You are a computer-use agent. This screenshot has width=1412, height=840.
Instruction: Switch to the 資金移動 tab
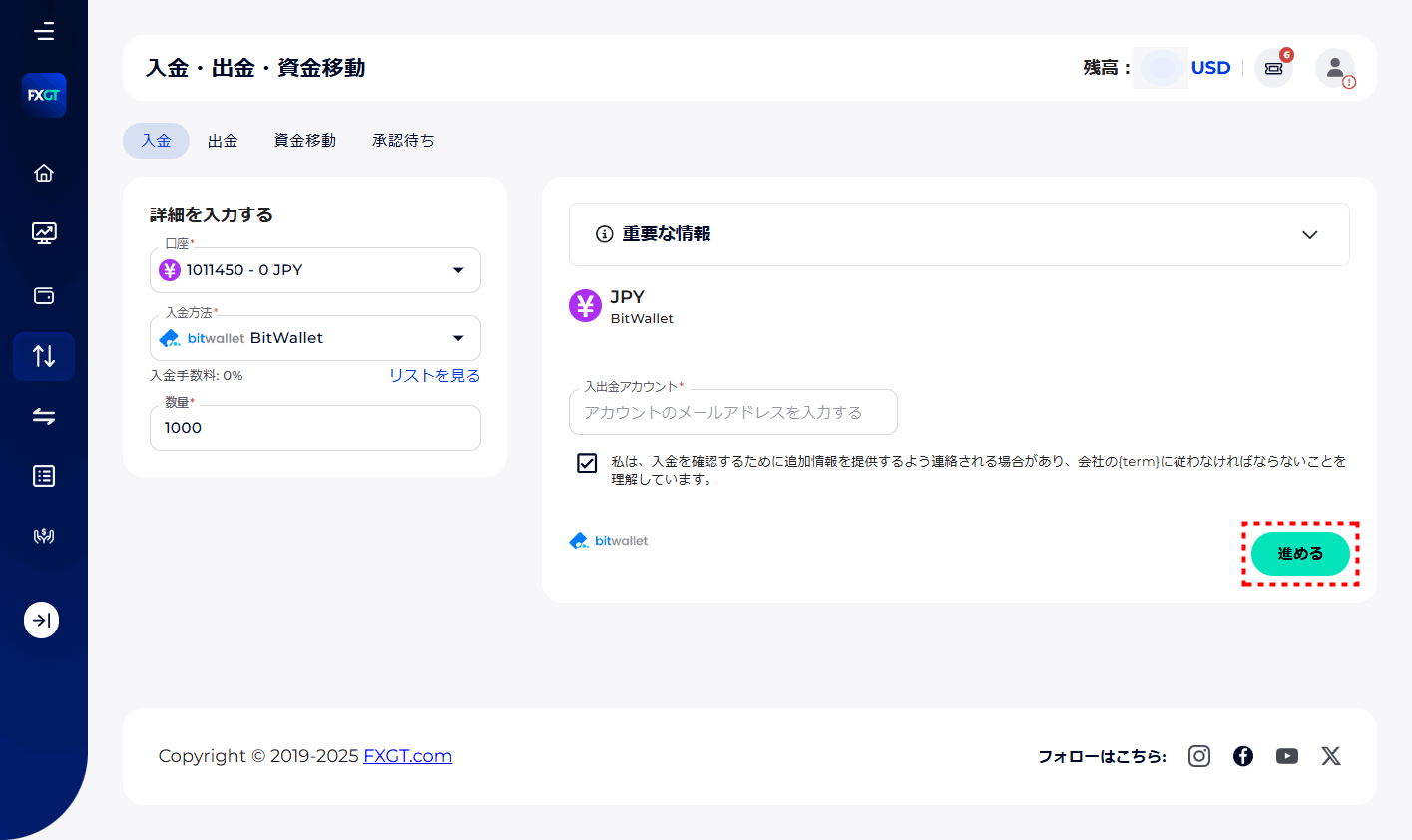(x=305, y=141)
